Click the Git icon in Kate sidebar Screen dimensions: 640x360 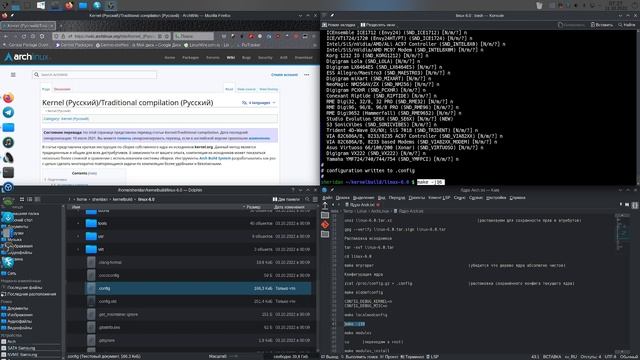[x=325, y=224]
